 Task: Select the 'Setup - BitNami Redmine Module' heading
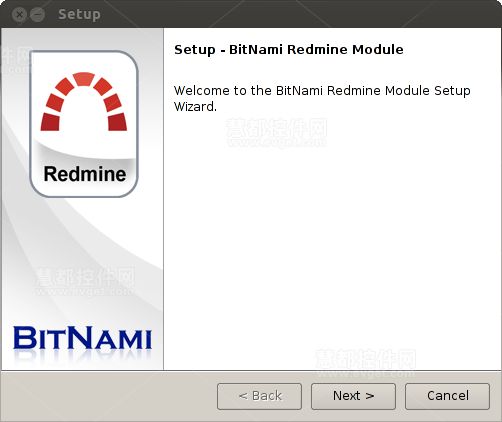[289, 50]
